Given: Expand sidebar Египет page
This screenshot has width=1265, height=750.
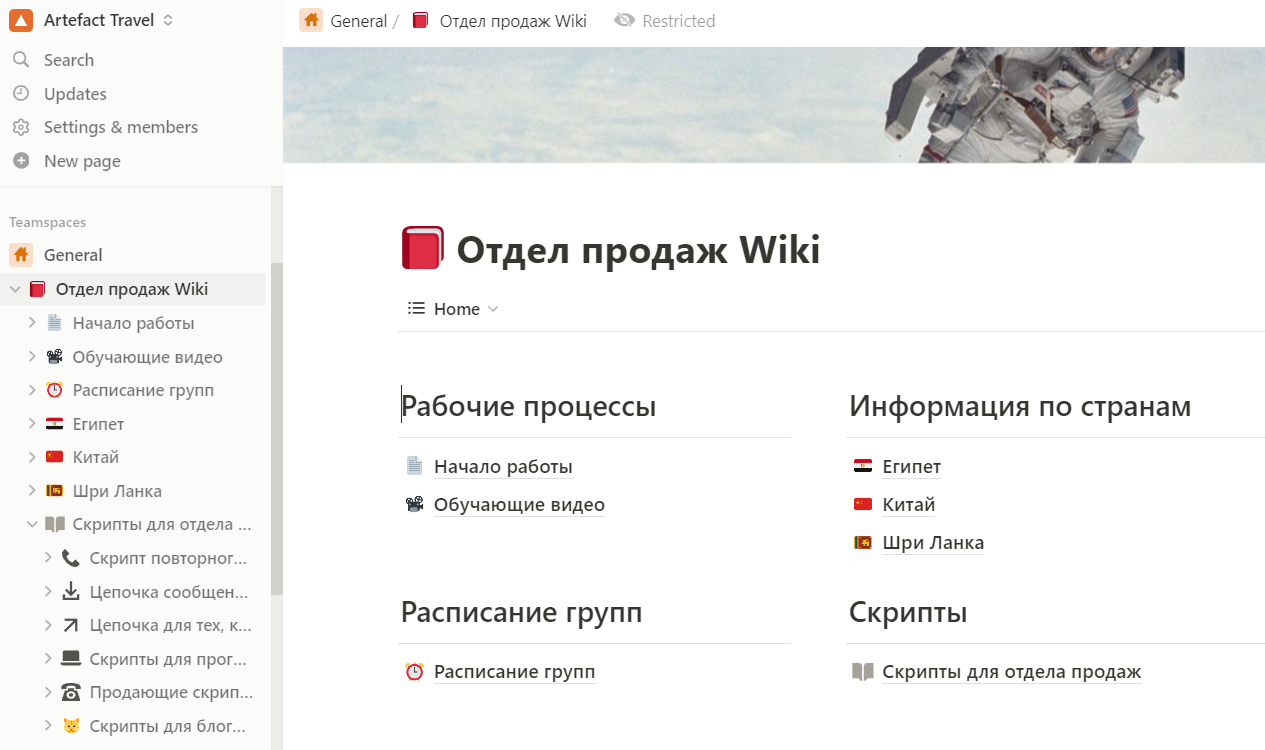Looking at the screenshot, I should tap(32, 424).
